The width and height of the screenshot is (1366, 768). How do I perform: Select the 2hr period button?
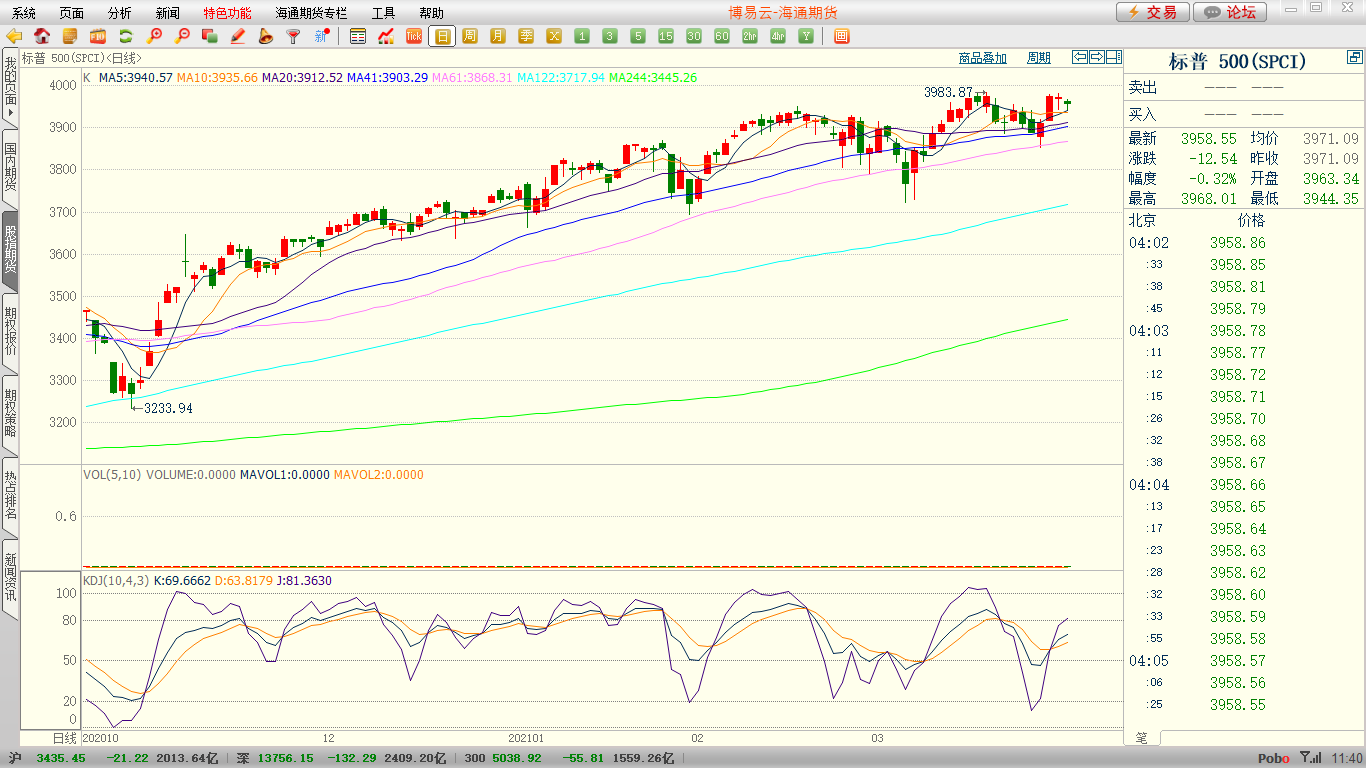750,36
